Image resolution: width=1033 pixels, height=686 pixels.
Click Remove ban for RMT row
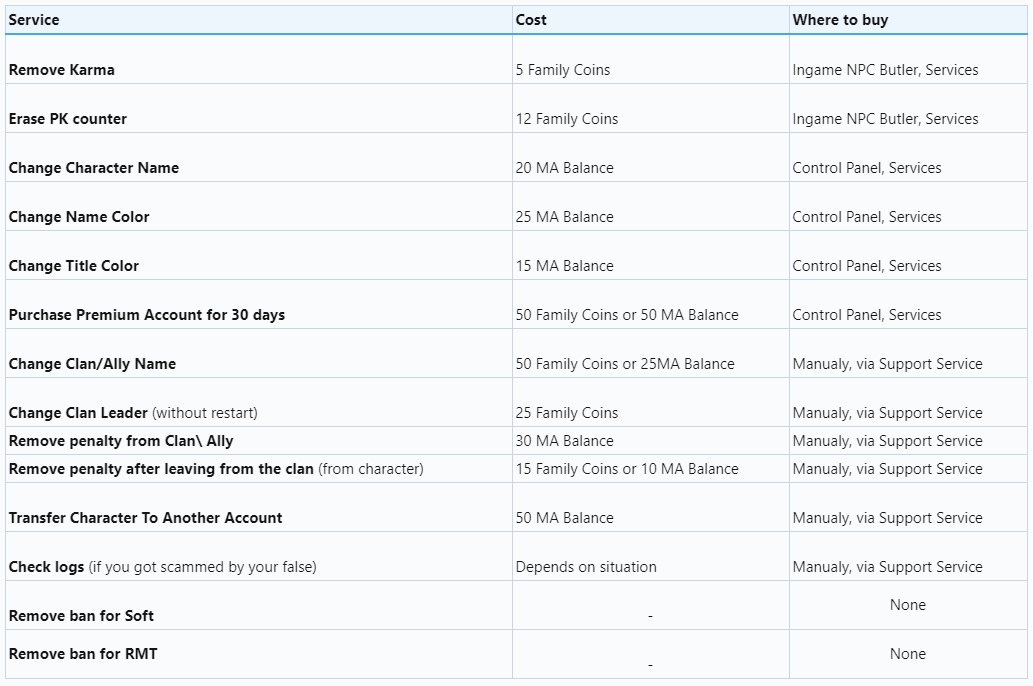pos(83,654)
